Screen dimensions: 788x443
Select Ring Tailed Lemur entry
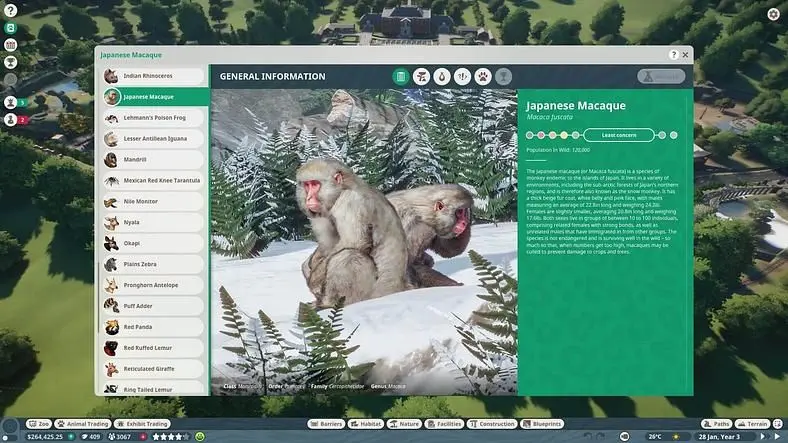[x=154, y=389]
